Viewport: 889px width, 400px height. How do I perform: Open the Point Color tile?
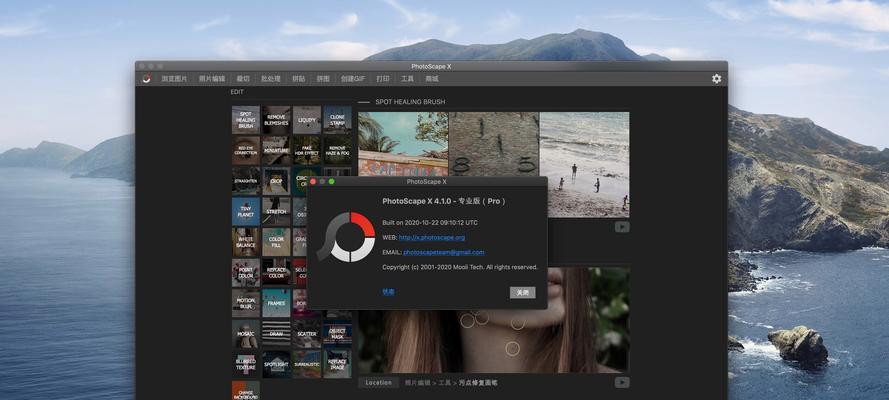click(x=245, y=273)
